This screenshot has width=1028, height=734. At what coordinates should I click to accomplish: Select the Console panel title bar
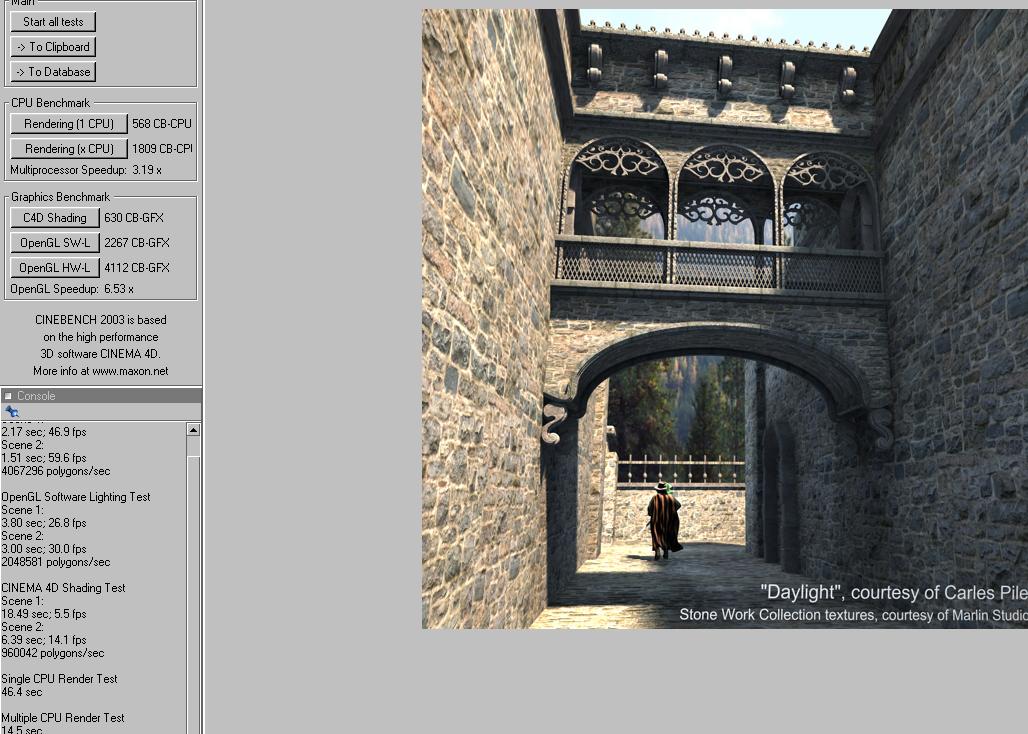coord(101,396)
